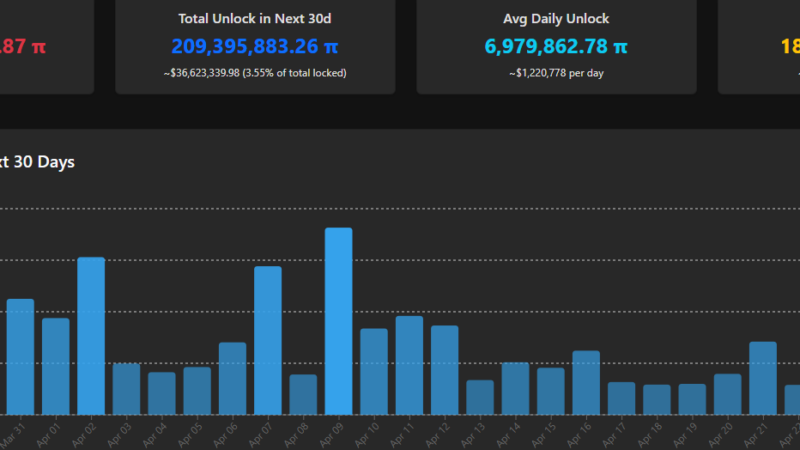Select the Apr 11 bar
The height and width of the screenshot is (450, 800).
tap(409, 365)
